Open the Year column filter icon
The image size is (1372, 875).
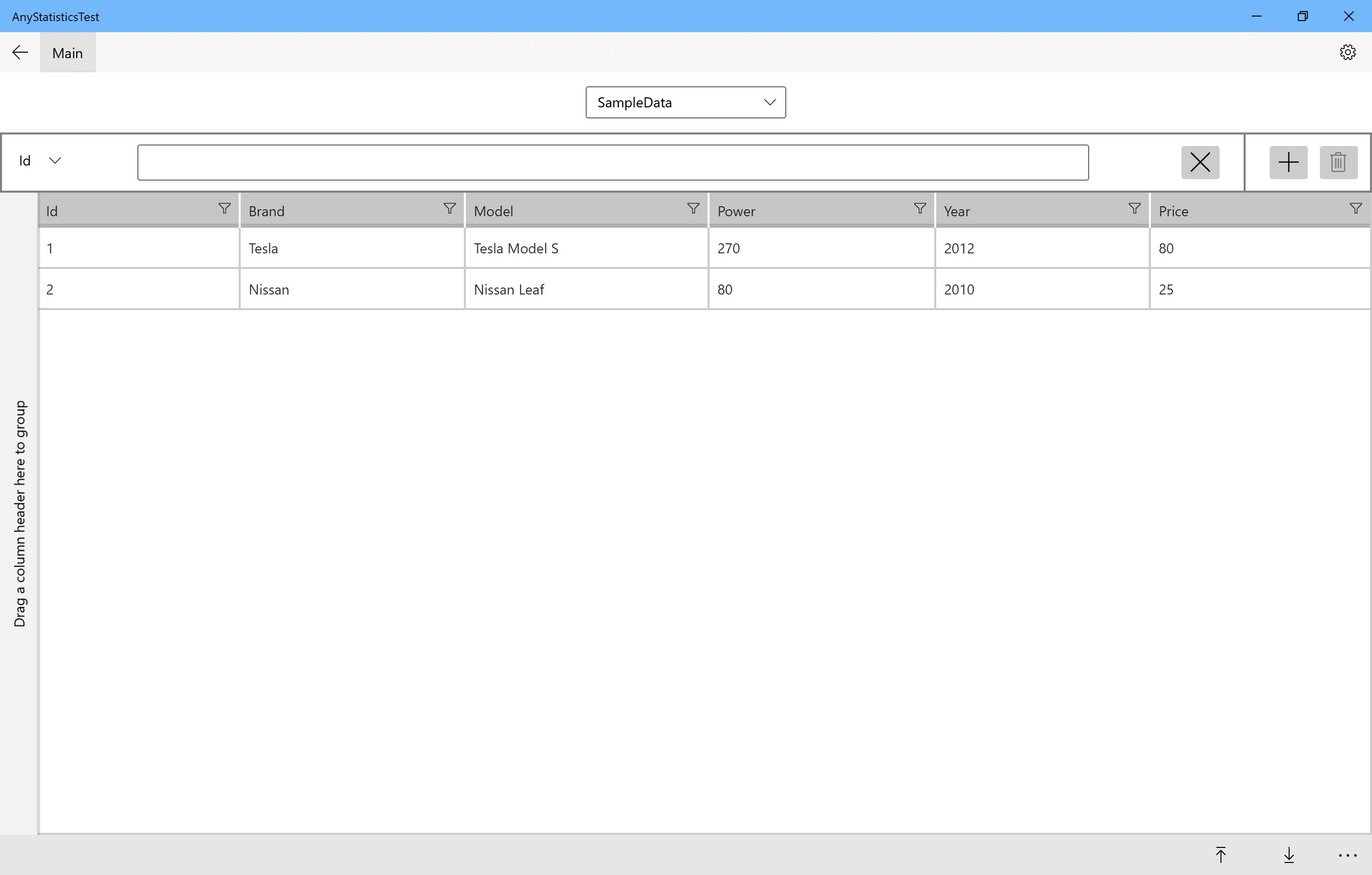point(1134,209)
